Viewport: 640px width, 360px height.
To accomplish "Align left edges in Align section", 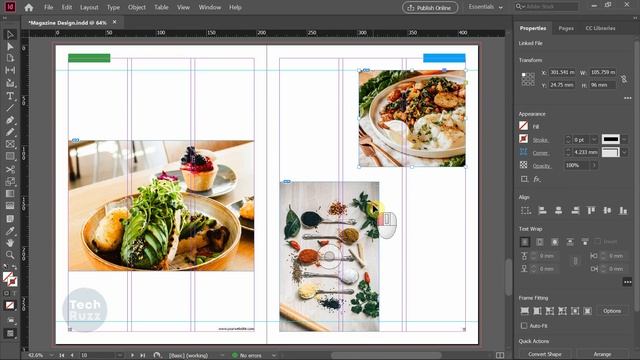I will tap(542, 211).
